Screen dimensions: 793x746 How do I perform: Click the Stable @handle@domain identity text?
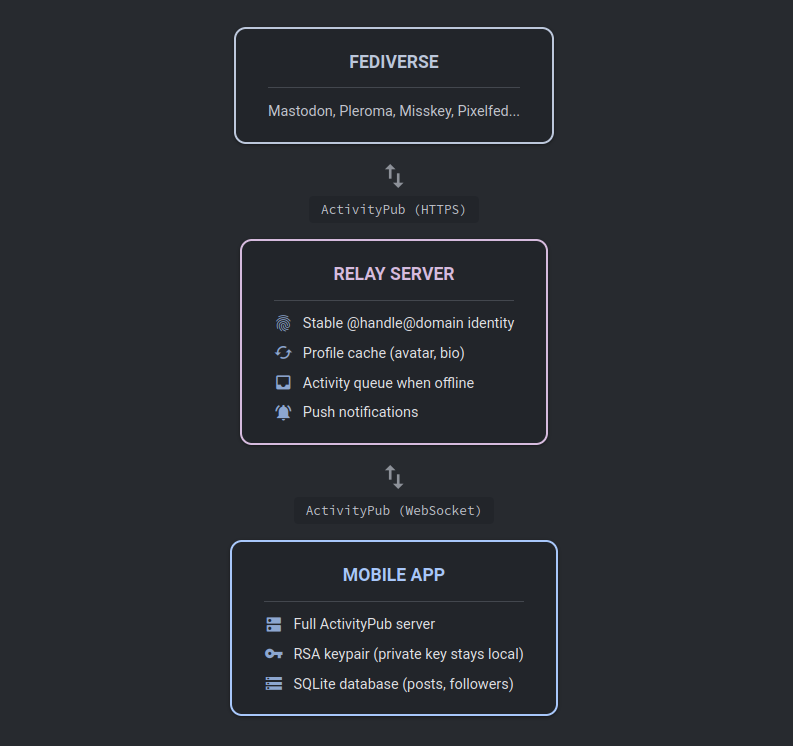[408, 323]
